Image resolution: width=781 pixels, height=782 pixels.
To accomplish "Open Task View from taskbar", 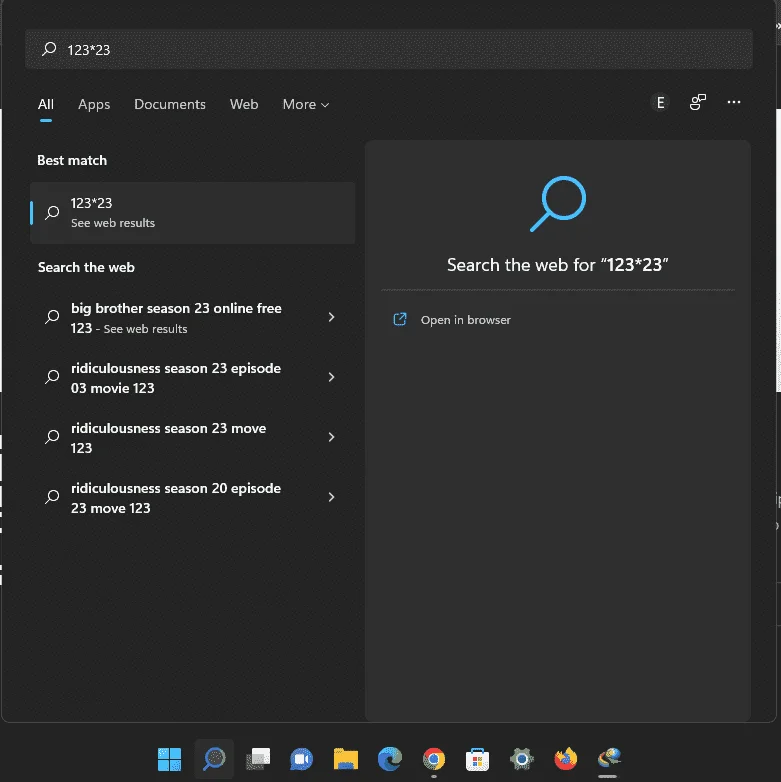I will point(258,759).
